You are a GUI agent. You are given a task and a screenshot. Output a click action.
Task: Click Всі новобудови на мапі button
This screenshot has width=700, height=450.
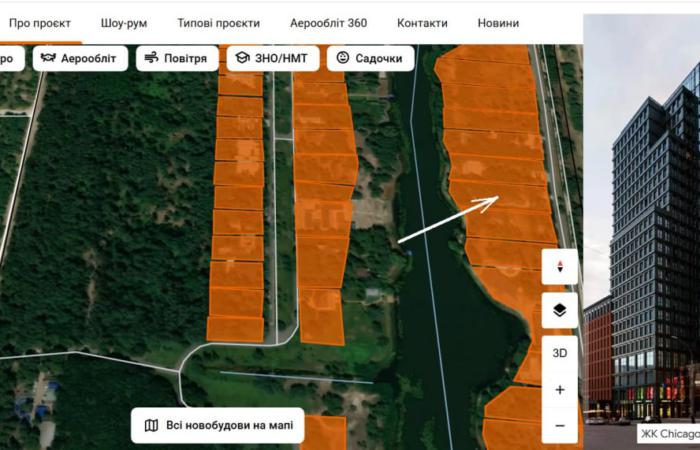click(x=218, y=425)
